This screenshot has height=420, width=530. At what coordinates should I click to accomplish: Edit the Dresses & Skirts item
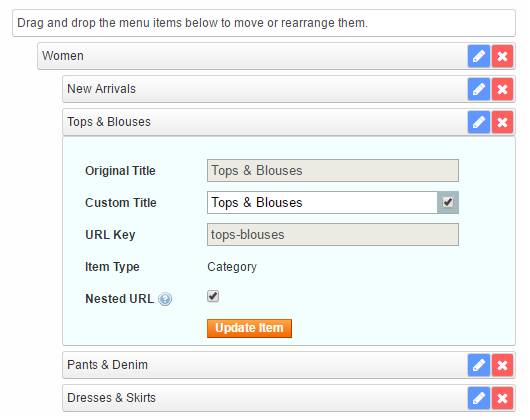479,398
